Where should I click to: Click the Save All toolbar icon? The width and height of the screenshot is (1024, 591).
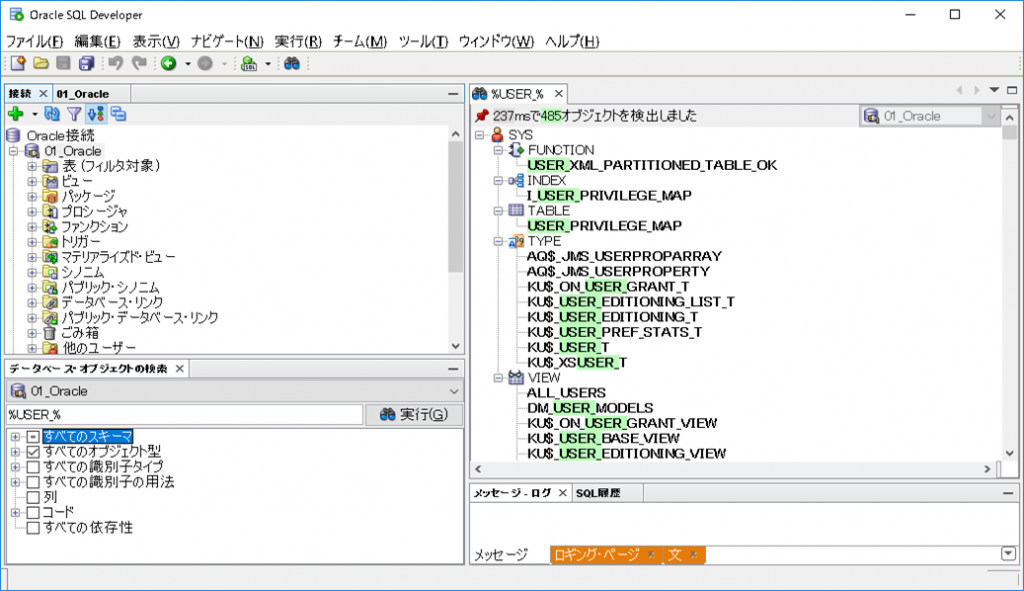click(86, 63)
